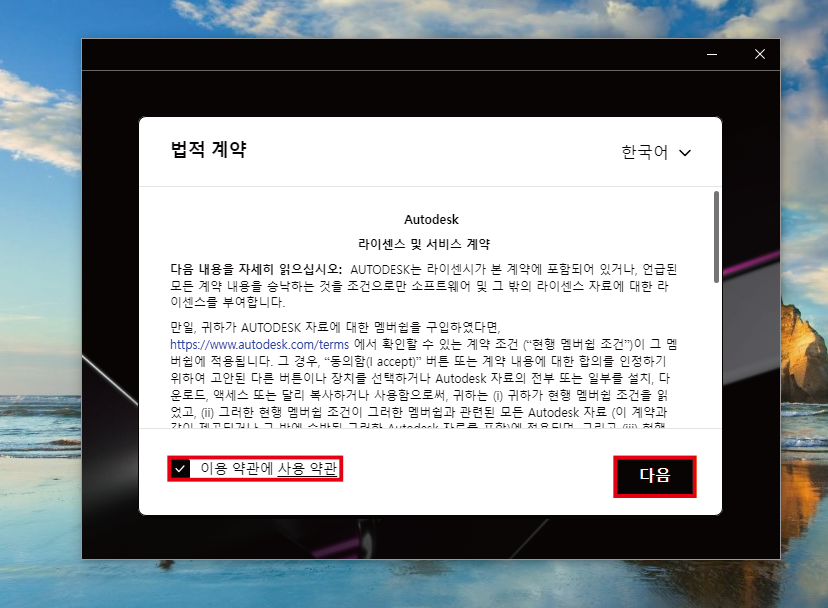Open the autodesk.com/terms hyperlink

click(x=259, y=344)
